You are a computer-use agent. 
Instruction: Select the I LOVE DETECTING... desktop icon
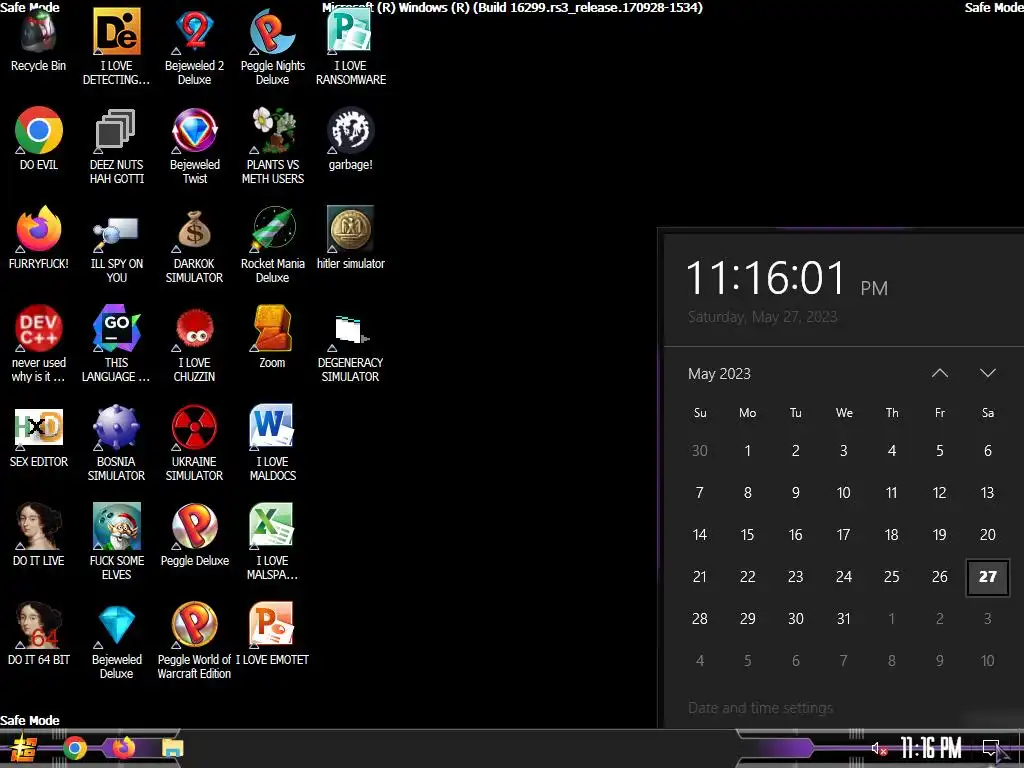pyautogui.click(x=116, y=31)
